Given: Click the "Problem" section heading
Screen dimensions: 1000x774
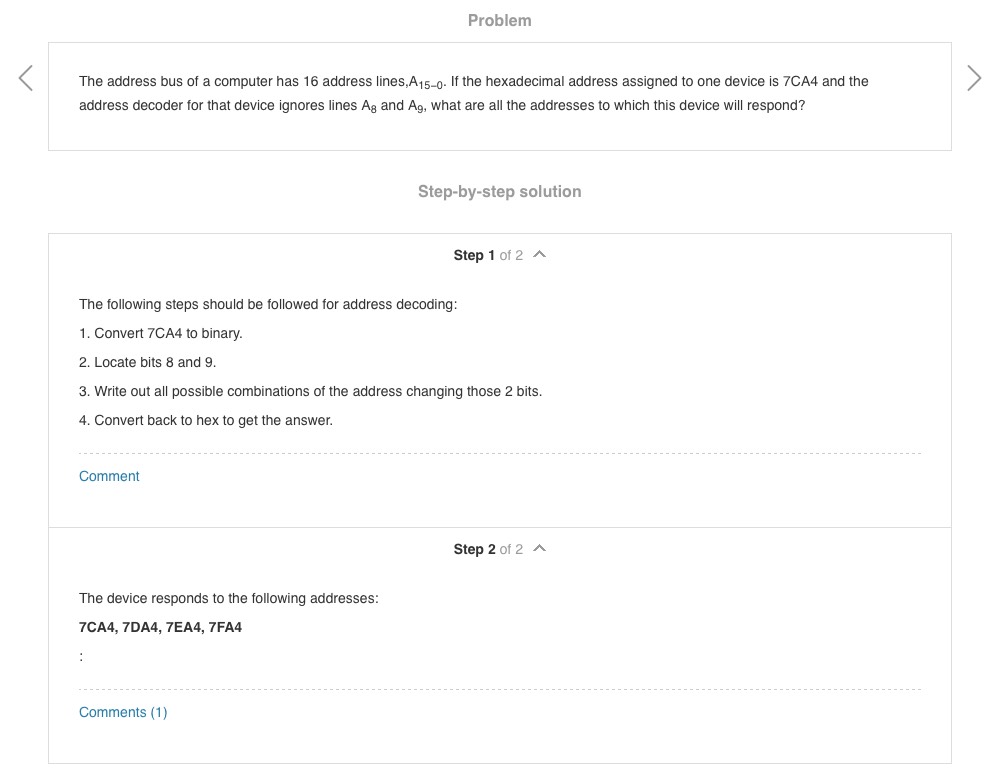Looking at the screenshot, I should [x=499, y=20].
